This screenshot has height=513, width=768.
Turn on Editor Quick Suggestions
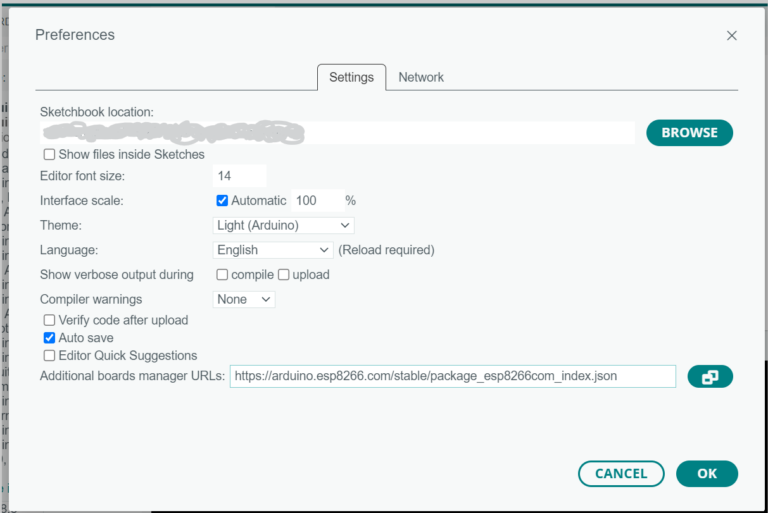(49, 355)
